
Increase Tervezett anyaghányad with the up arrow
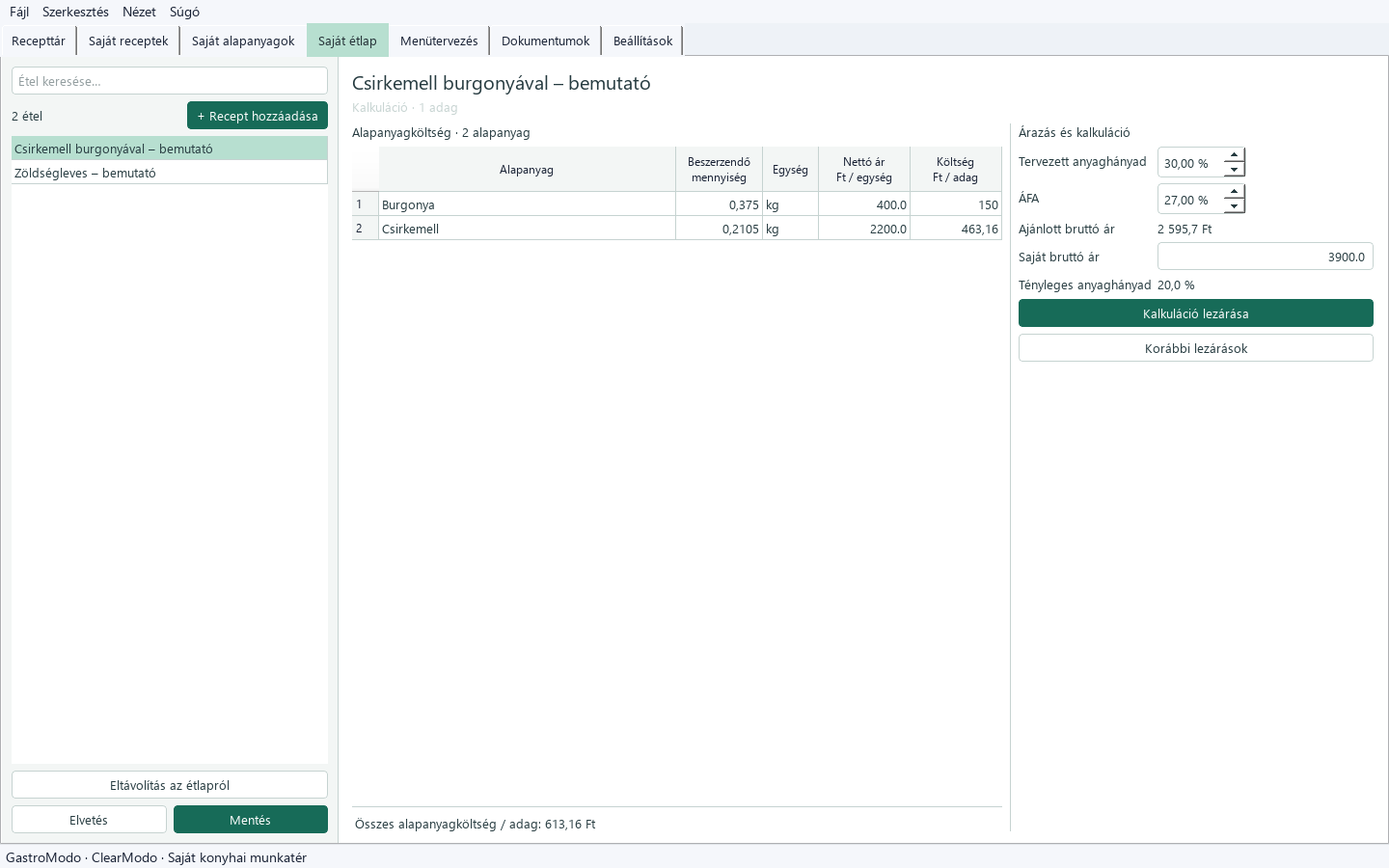(1234, 155)
